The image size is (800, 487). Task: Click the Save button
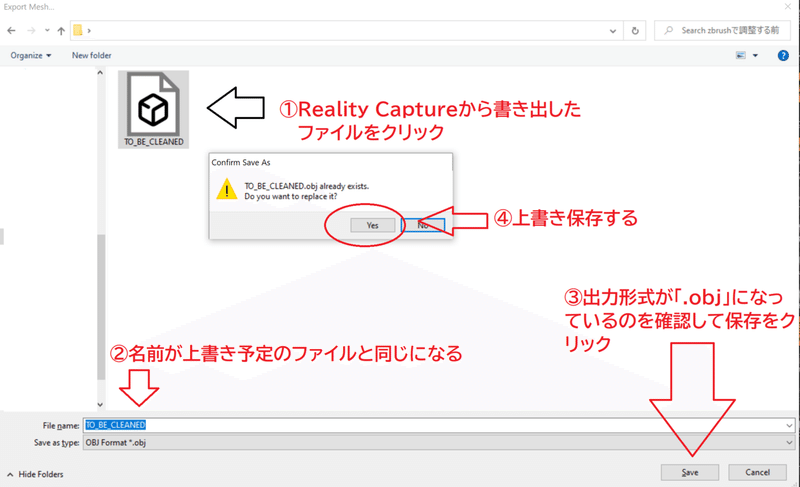point(690,472)
